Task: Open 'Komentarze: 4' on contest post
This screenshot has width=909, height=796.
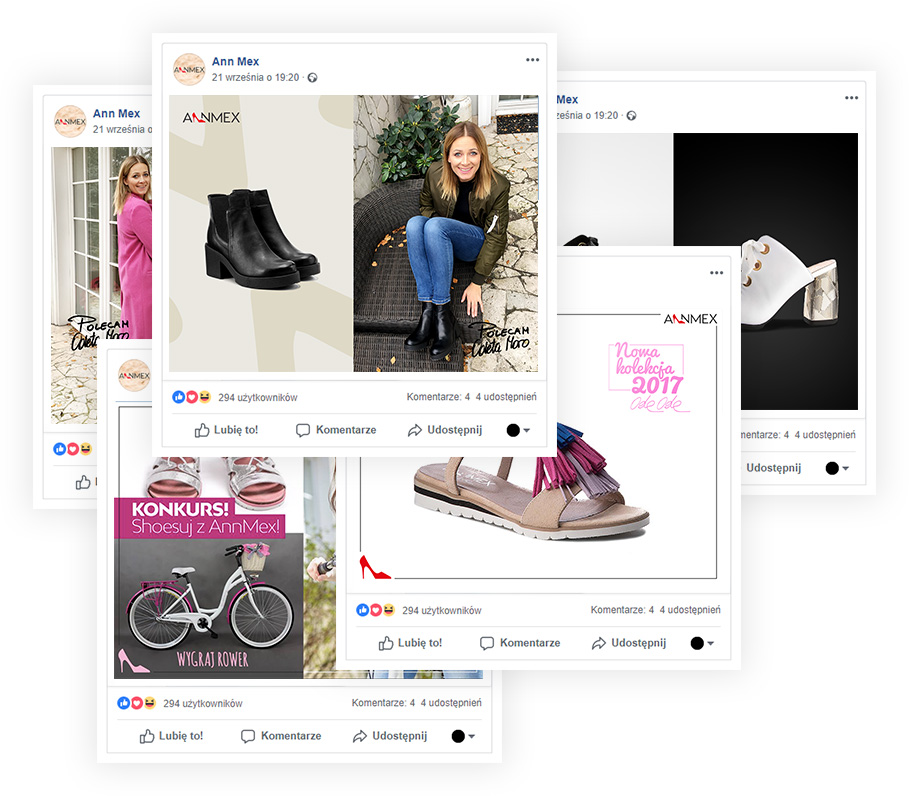Action: click(x=383, y=703)
